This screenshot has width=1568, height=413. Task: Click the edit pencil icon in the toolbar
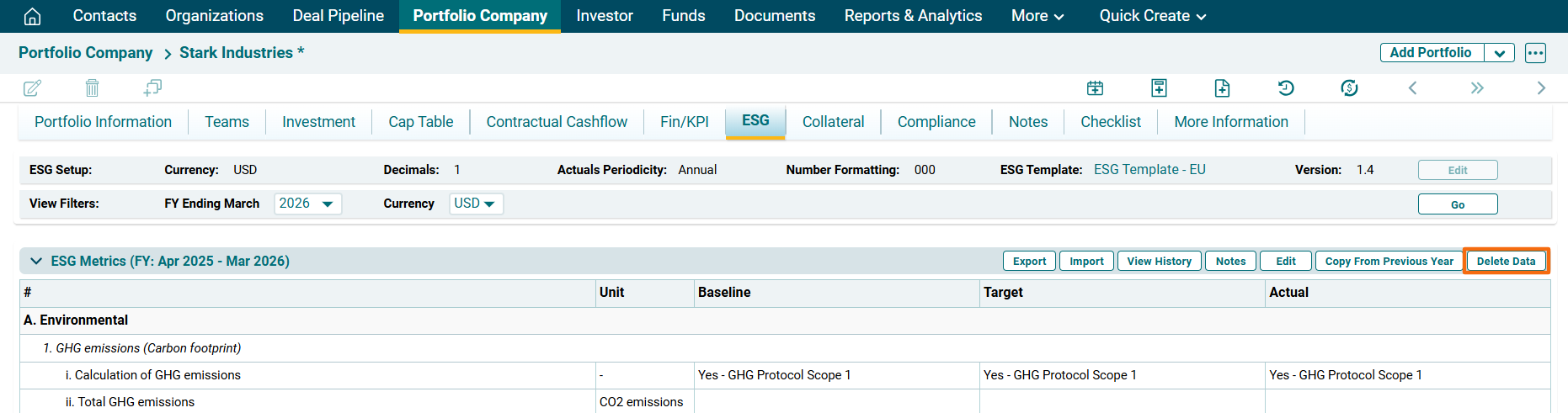32,88
